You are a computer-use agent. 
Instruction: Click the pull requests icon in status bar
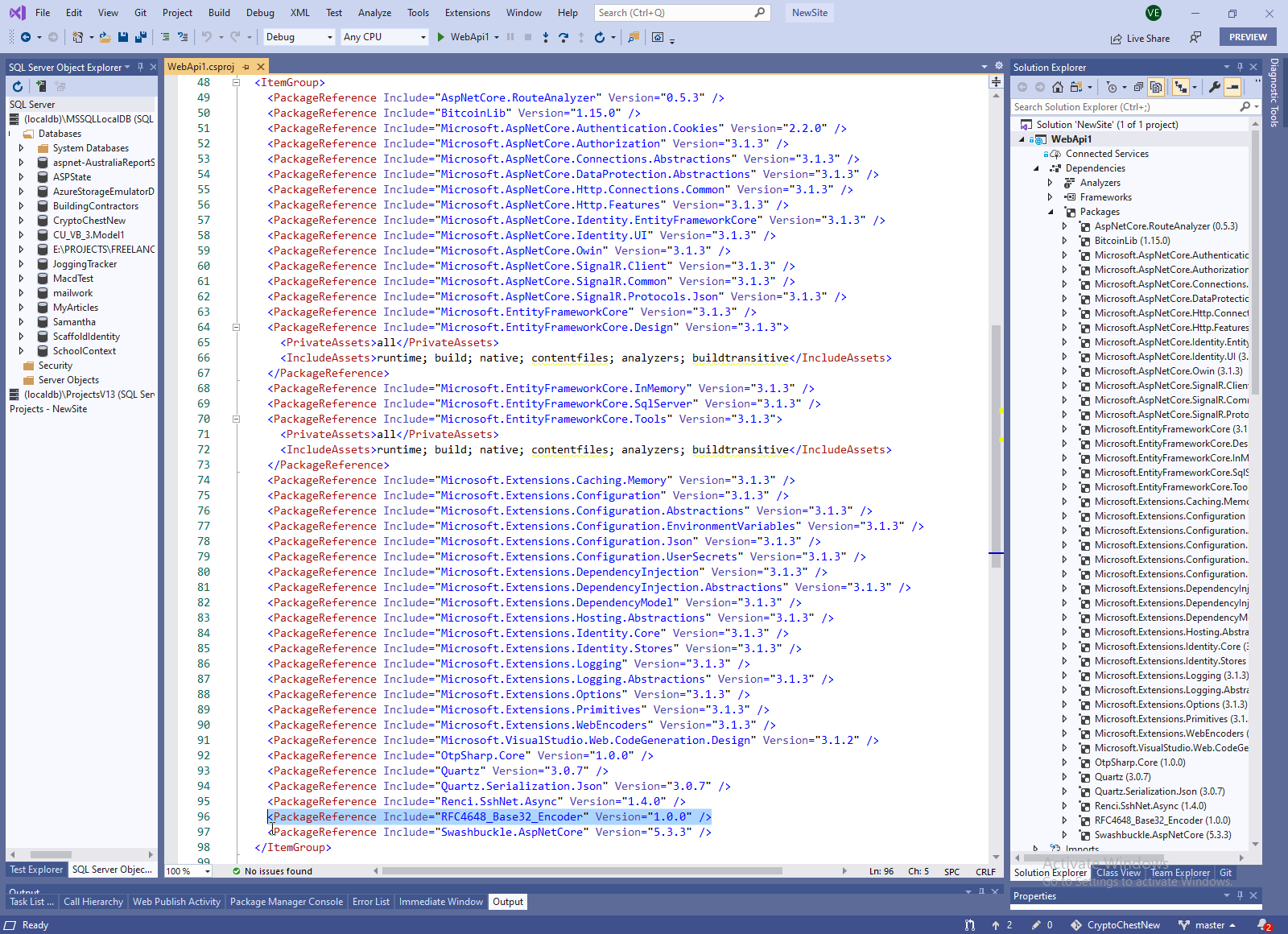pos(970,925)
